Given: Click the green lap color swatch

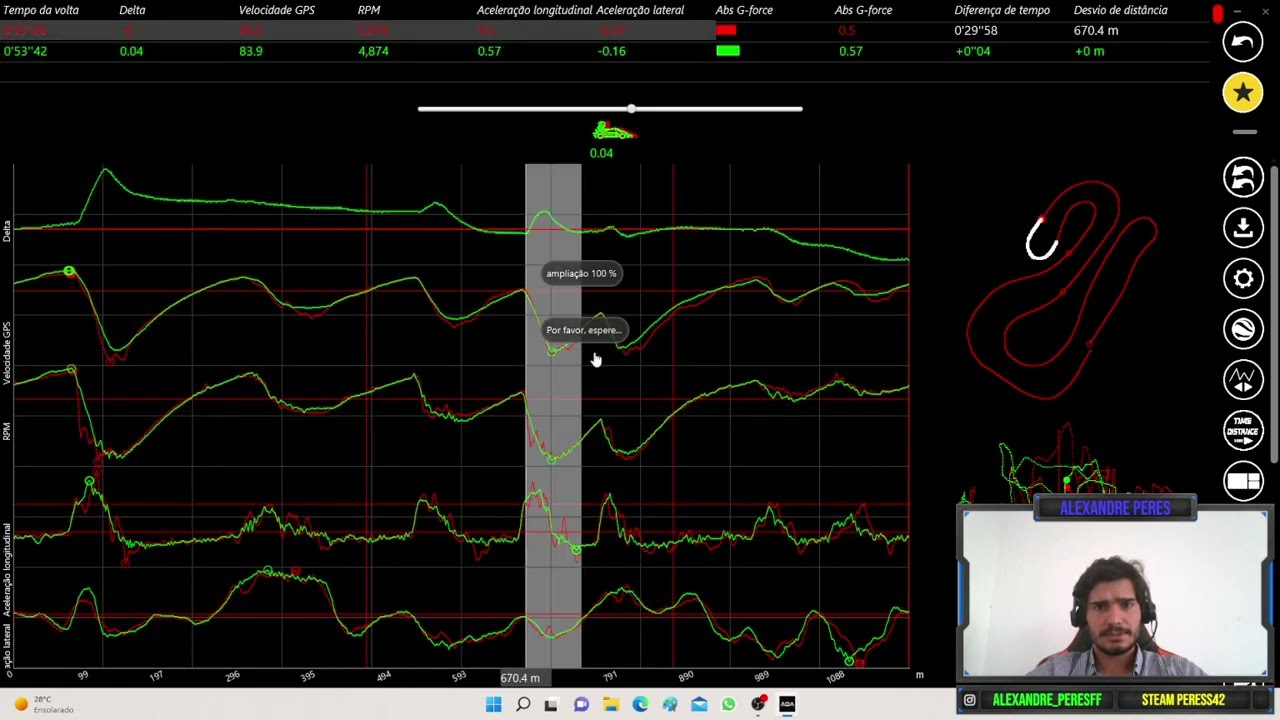Looking at the screenshot, I should [728, 50].
